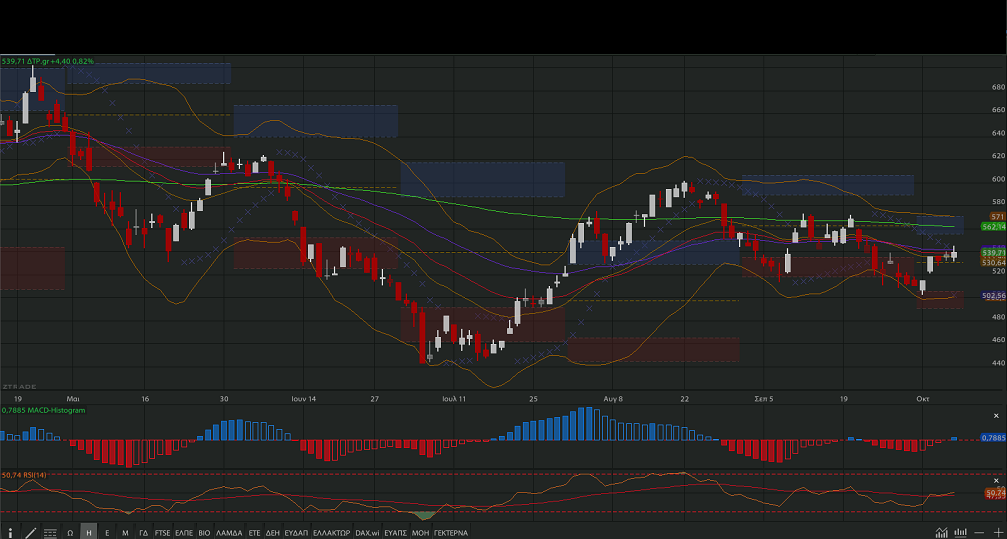Click the 530,64 price axis tag
Image resolution: width=1007 pixels, height=539 pixels.
click(994, 263)
